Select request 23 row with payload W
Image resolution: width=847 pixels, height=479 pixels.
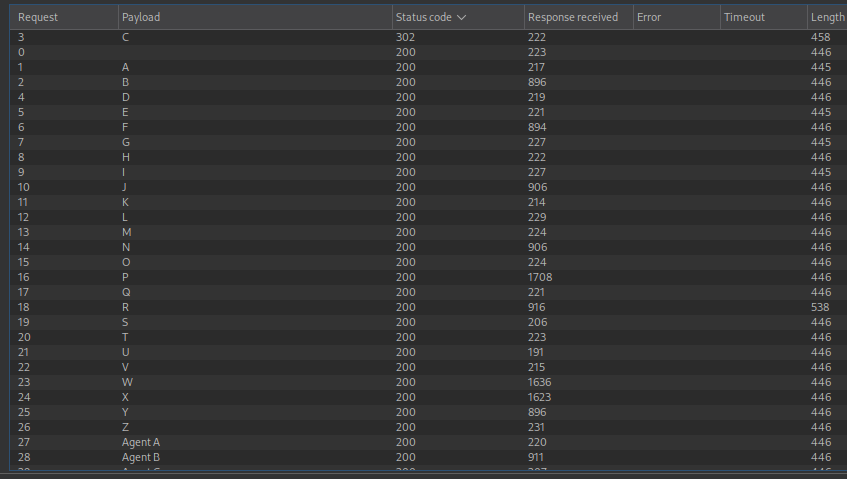(x=250, y=382)
